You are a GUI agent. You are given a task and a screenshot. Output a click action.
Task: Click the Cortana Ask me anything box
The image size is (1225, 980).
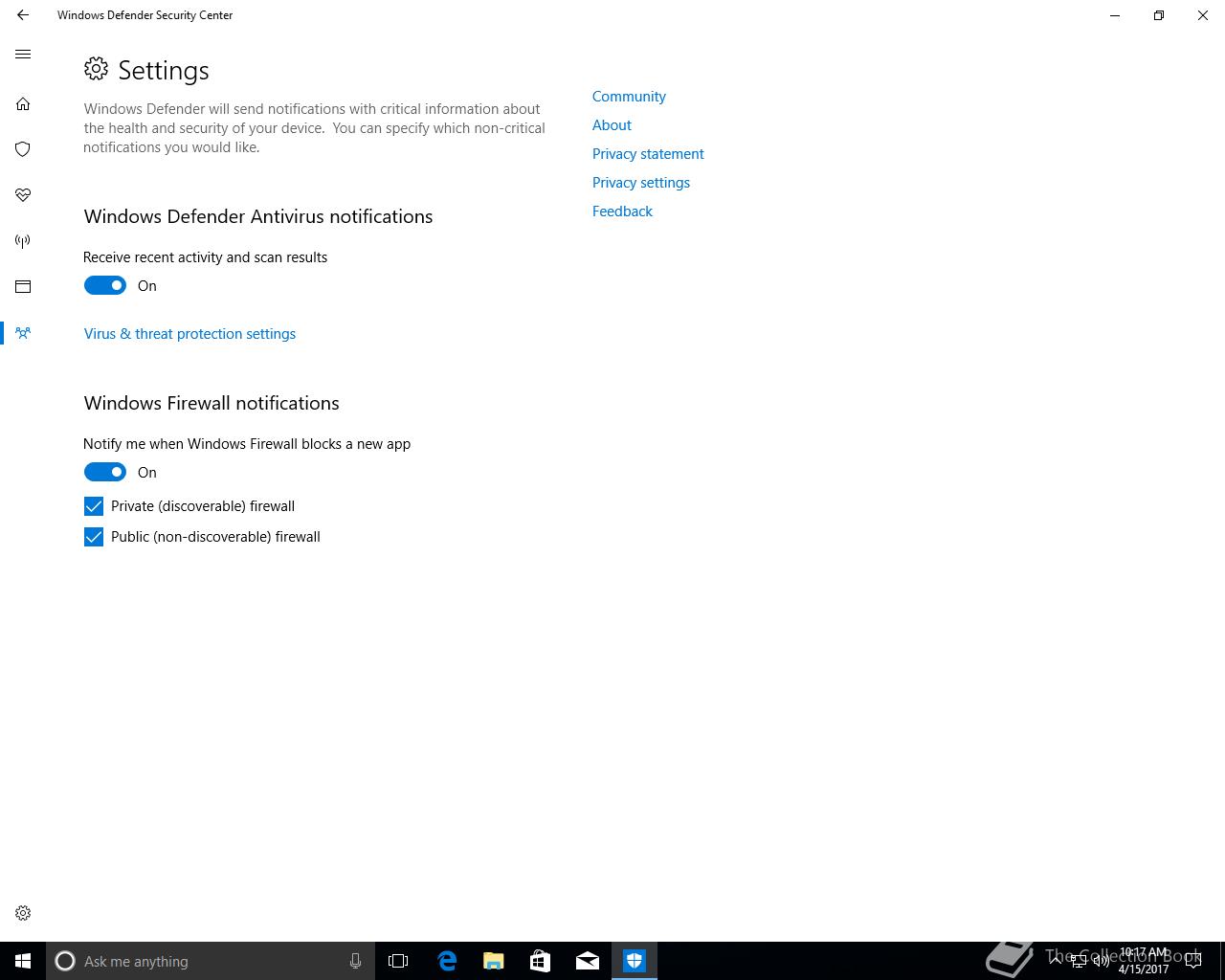[x=209, y=961]
